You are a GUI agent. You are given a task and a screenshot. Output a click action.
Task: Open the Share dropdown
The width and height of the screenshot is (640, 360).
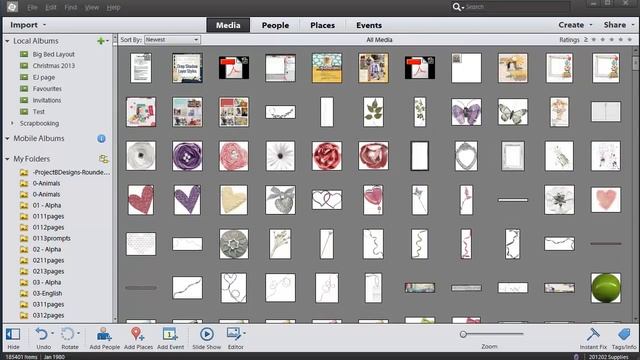tap(618, 25)
